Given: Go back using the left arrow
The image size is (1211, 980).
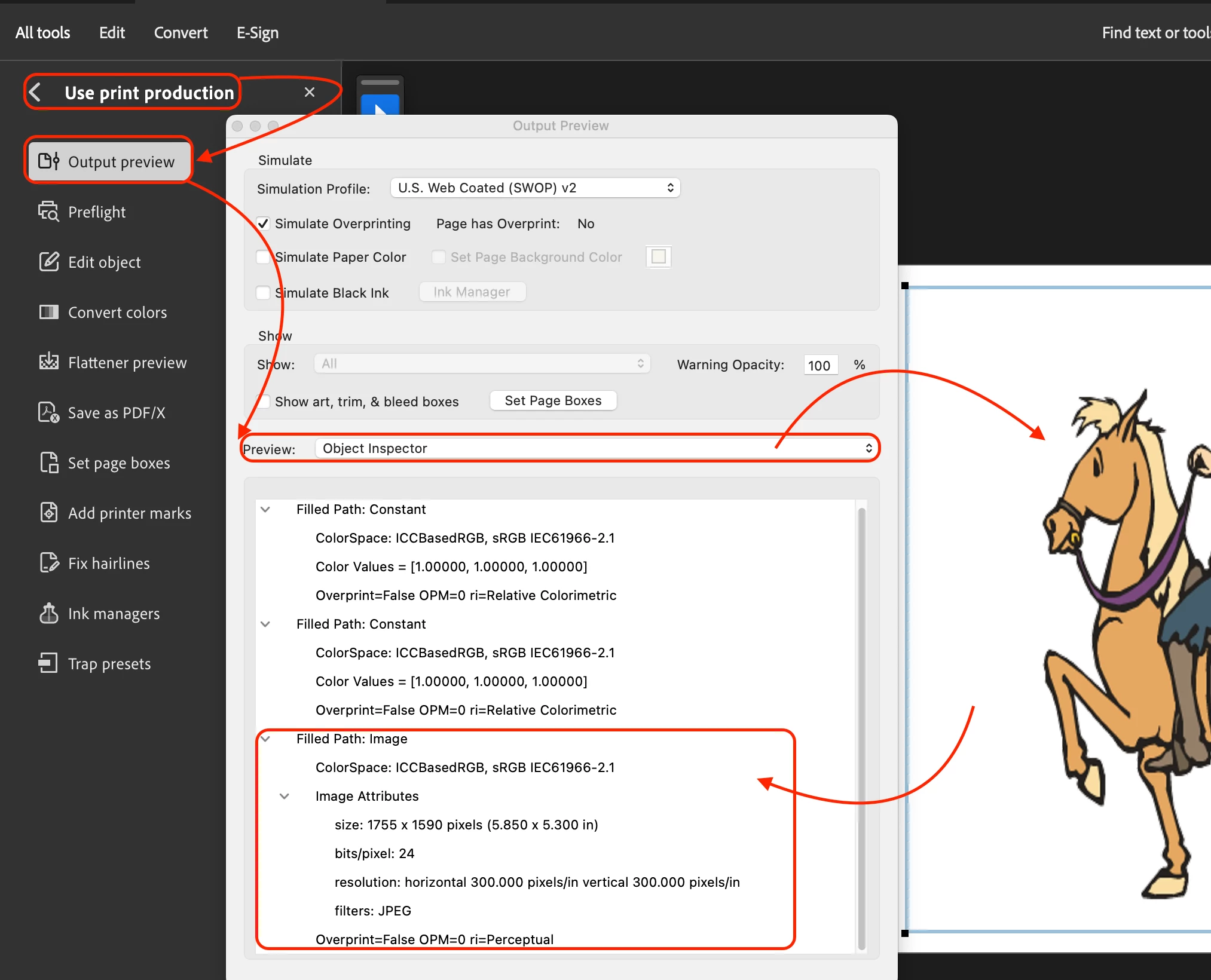Looking at the screenshot, I should pyautogui.click(x=35, y=93).
